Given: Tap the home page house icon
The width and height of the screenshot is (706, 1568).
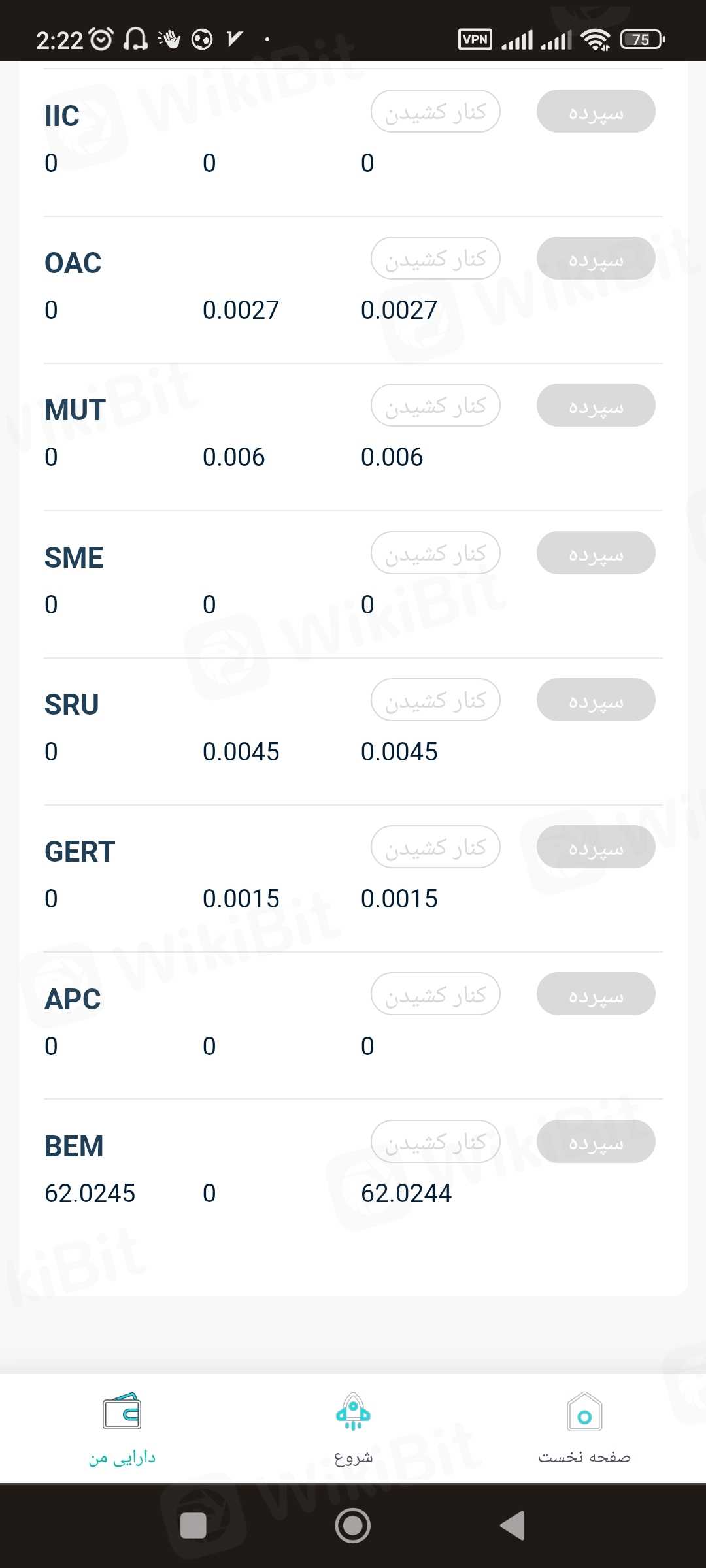Looking at the screenshot, I should click(584, 1413).
